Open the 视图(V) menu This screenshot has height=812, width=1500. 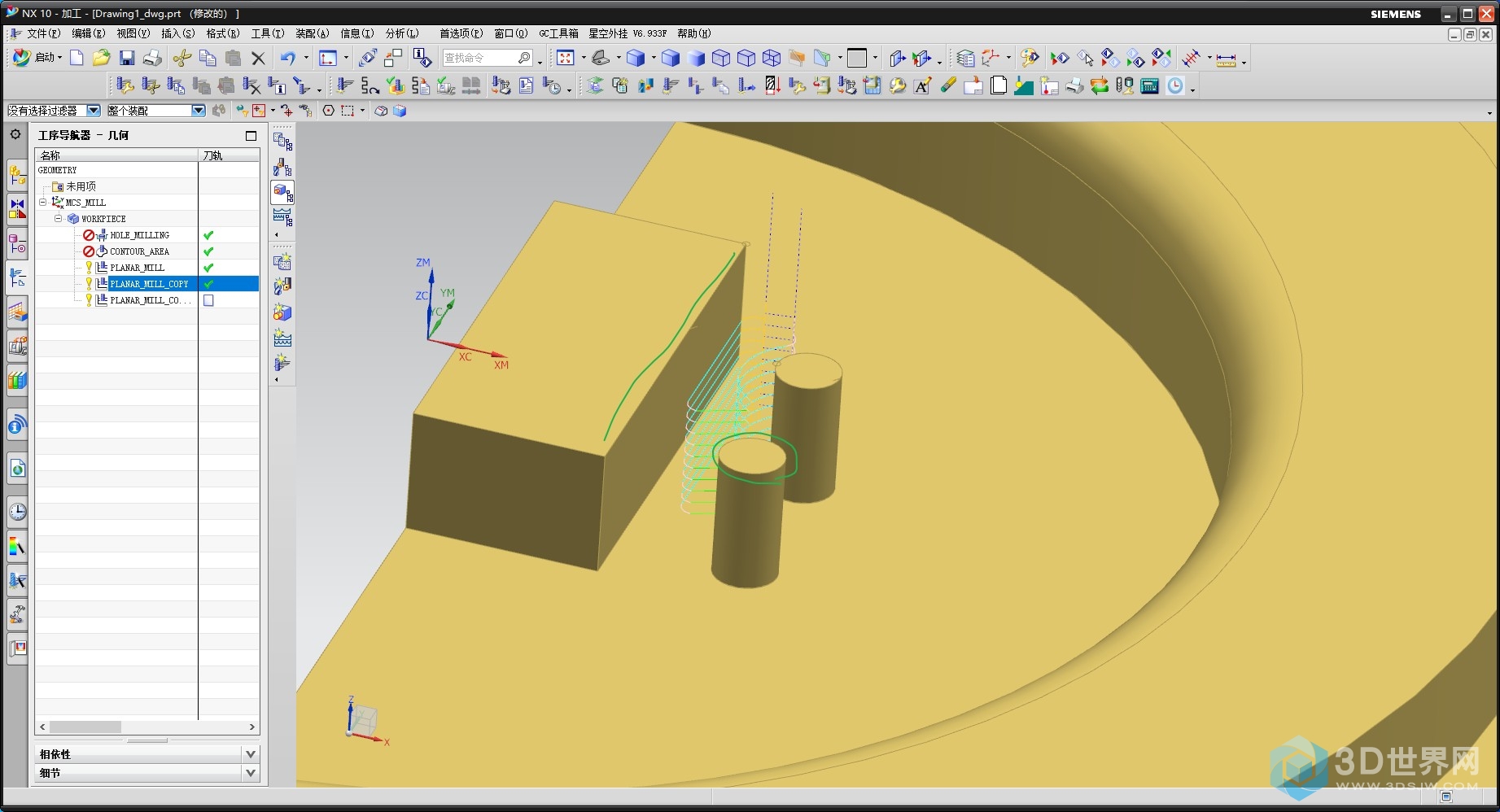(x=133, y=33)
